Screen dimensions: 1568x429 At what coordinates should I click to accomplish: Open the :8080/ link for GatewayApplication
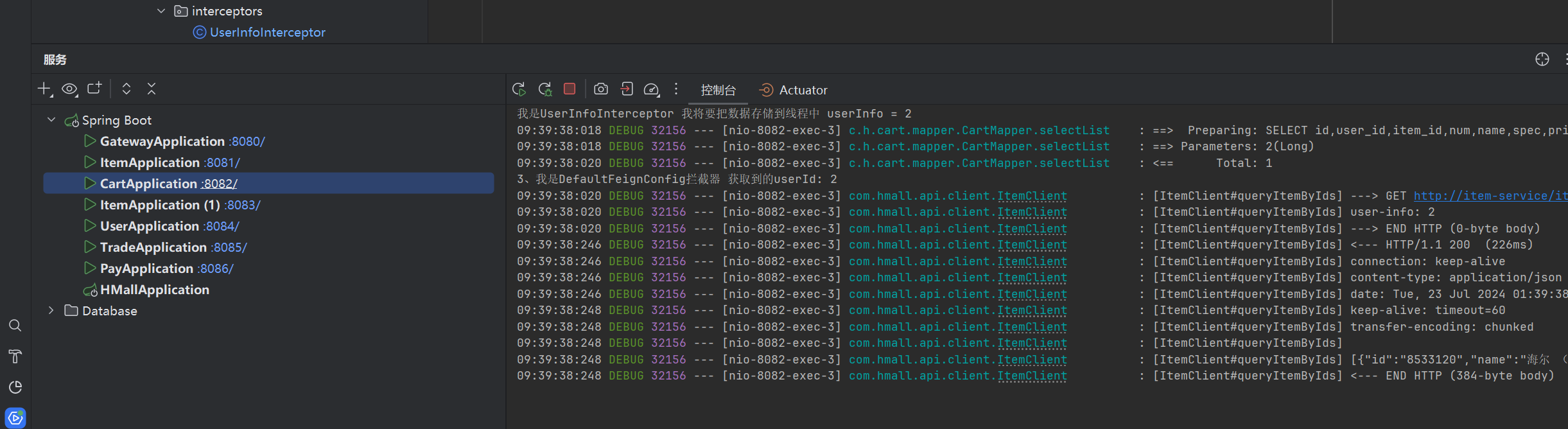click(247, 141)
